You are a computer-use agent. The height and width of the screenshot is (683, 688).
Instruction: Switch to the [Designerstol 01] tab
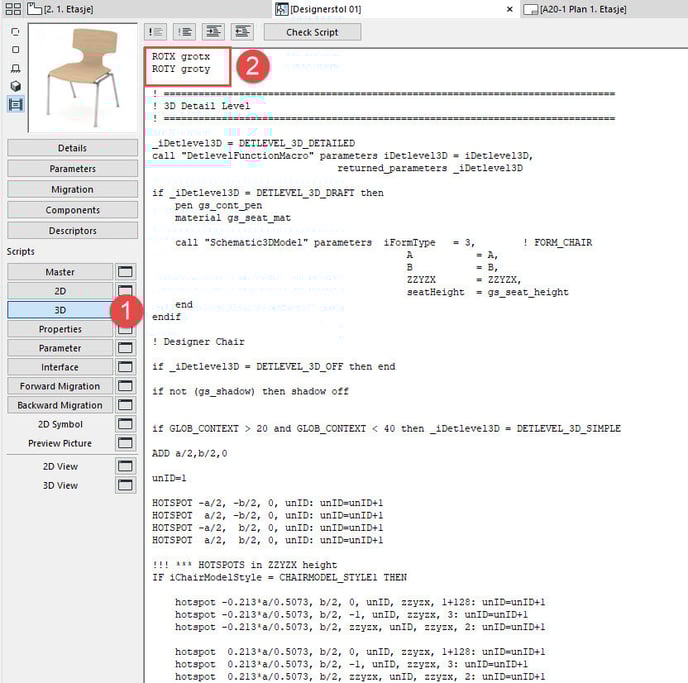[x=326, y=9]
